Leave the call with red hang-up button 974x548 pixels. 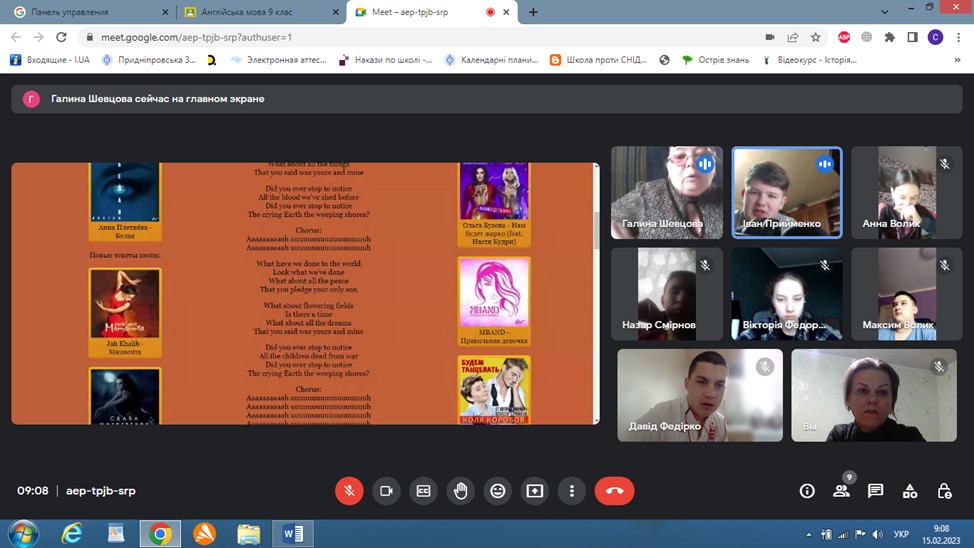pyautogui.click(x=614, y=491)
